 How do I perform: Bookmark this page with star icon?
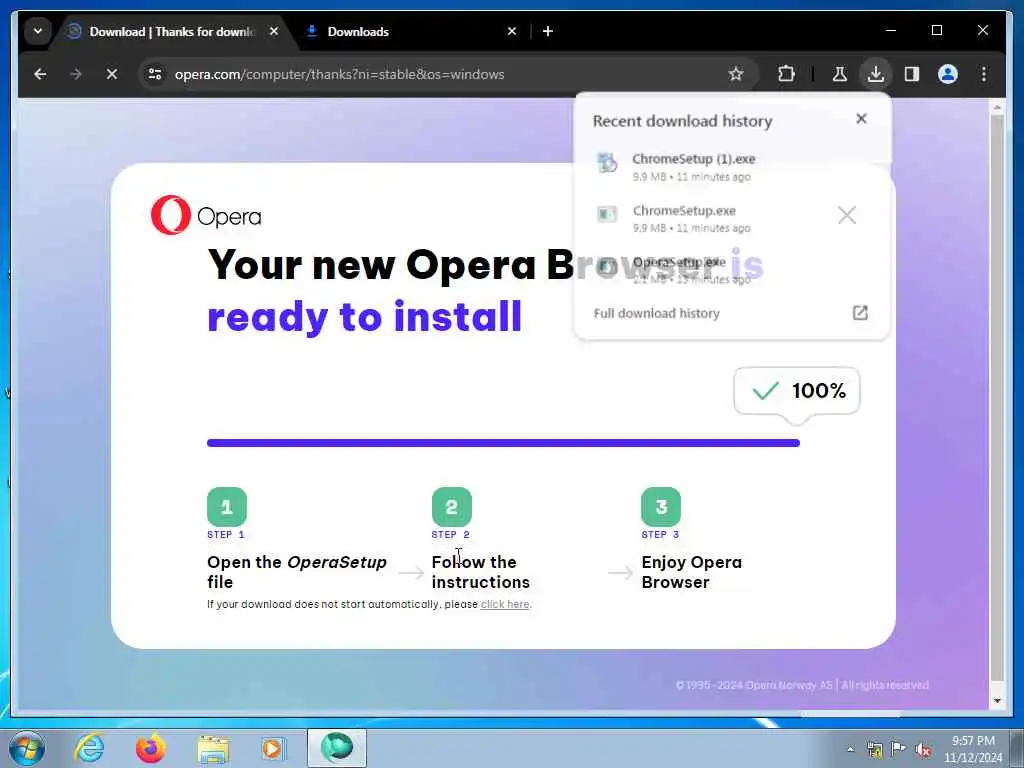tap(736, 74)
